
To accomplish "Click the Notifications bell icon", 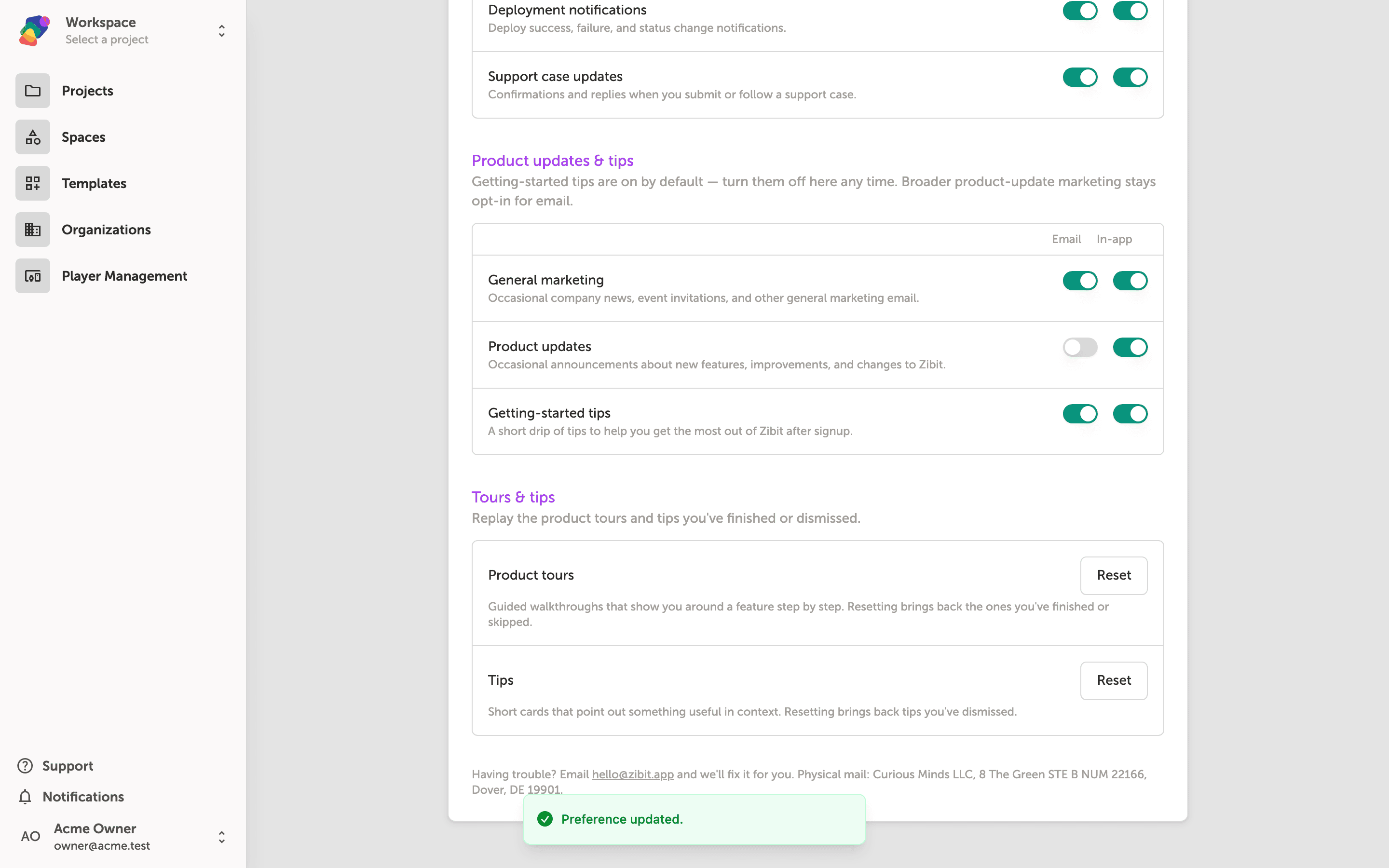I will pos(25,797).
